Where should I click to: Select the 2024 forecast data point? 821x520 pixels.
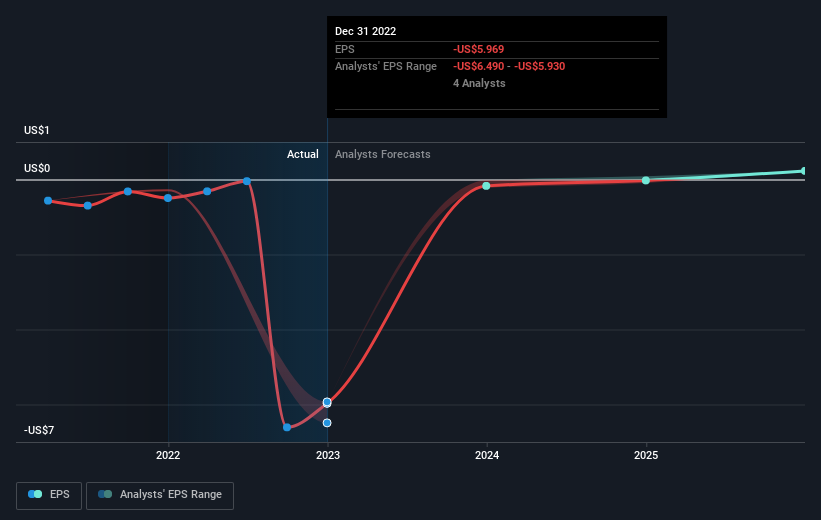click(x=486, y=186)
